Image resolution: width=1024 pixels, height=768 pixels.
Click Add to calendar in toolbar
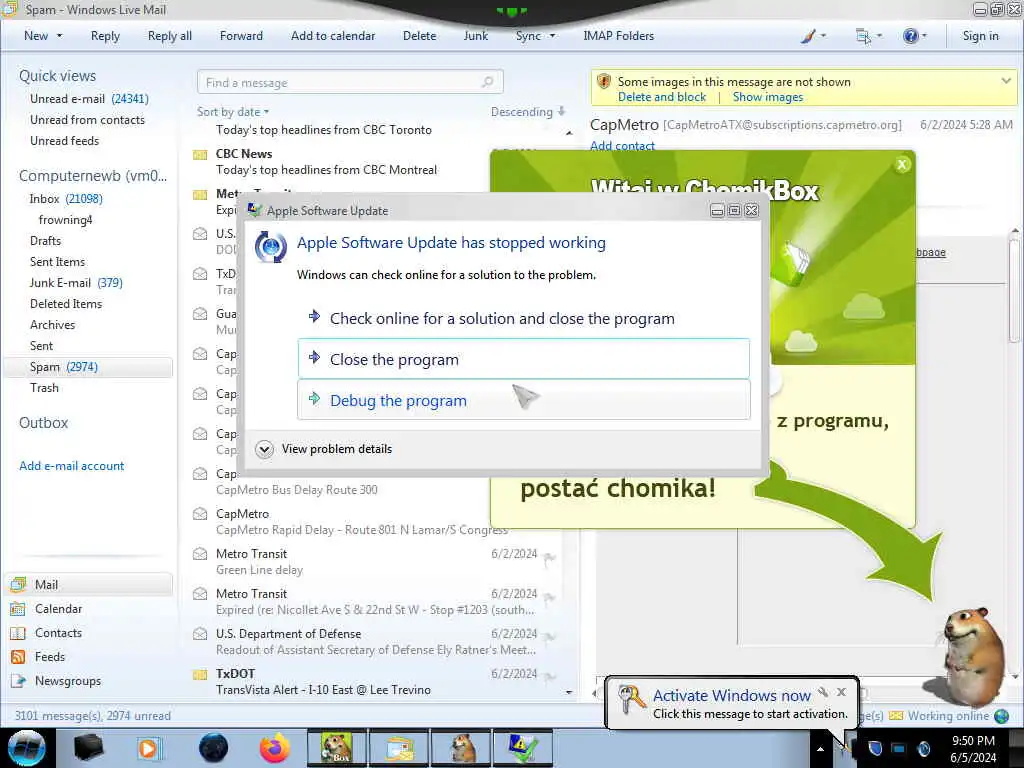(333, 36)
